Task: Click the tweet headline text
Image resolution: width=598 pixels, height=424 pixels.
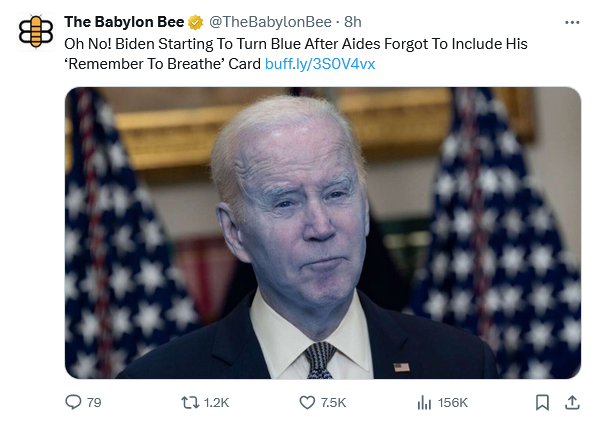Action: (x=296, y=54)
